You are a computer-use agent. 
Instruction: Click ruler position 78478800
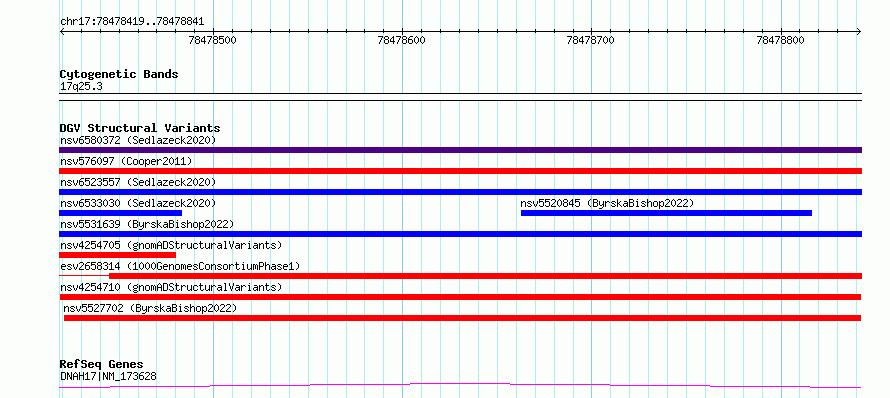tap(780, 40)
